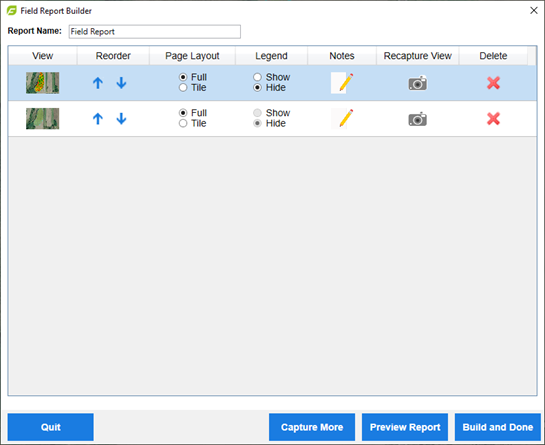The height and width of the screenshot is (445, 545).
Task: Select Tile layout for the second view
Action: click(193, 123)
